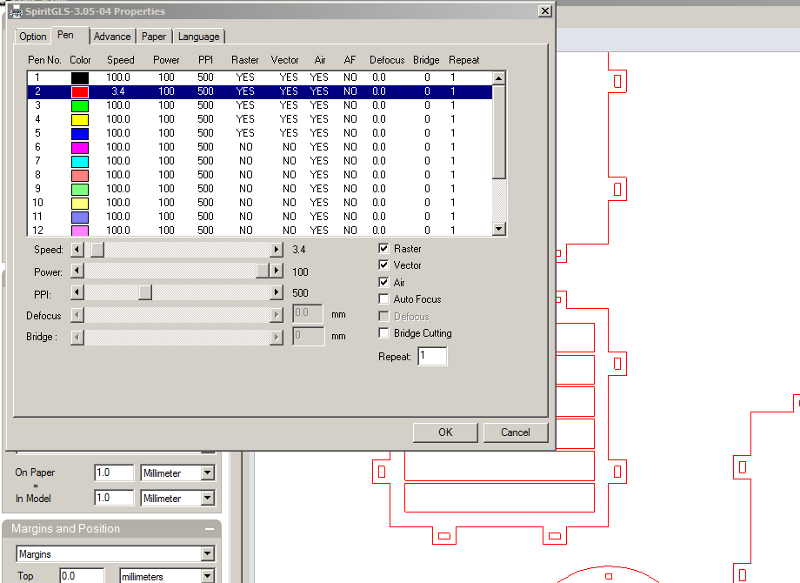
Task: Open In Model Millimeter unit dropdown
Action: (207, 498)
